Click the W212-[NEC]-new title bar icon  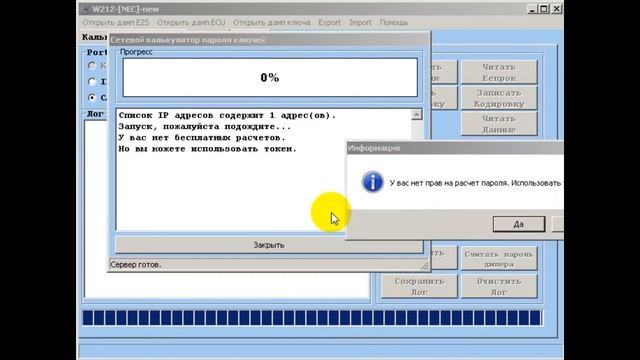click(85, 9)
